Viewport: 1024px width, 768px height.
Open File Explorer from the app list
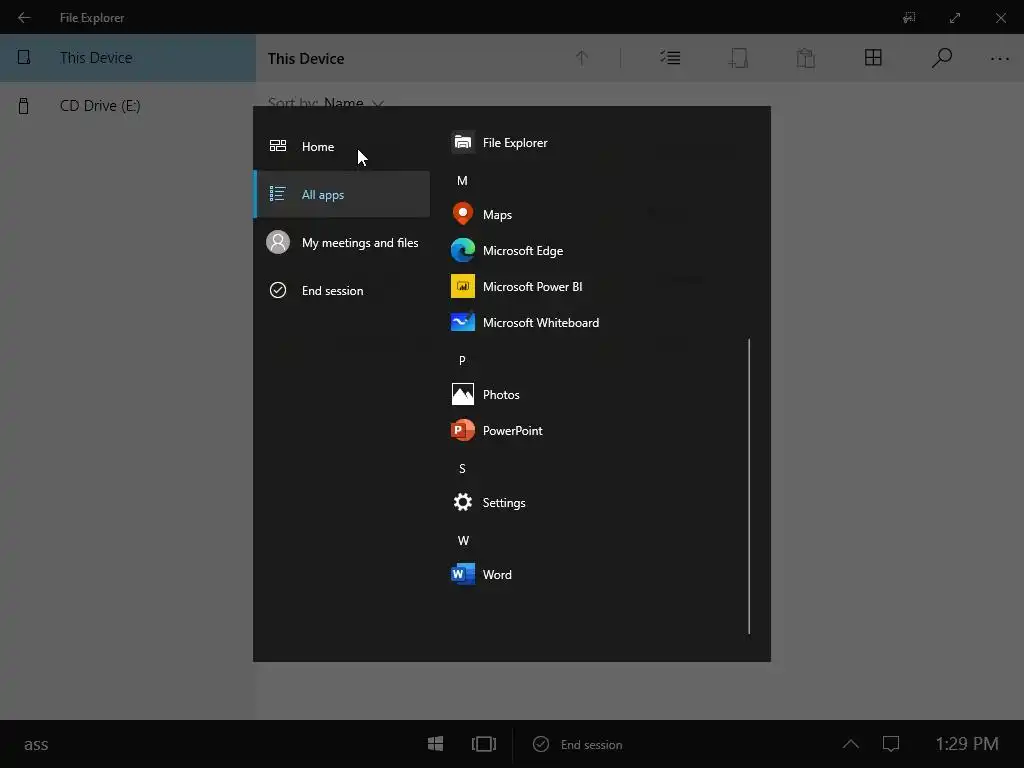pyautogui.click(x=500, y=142)
